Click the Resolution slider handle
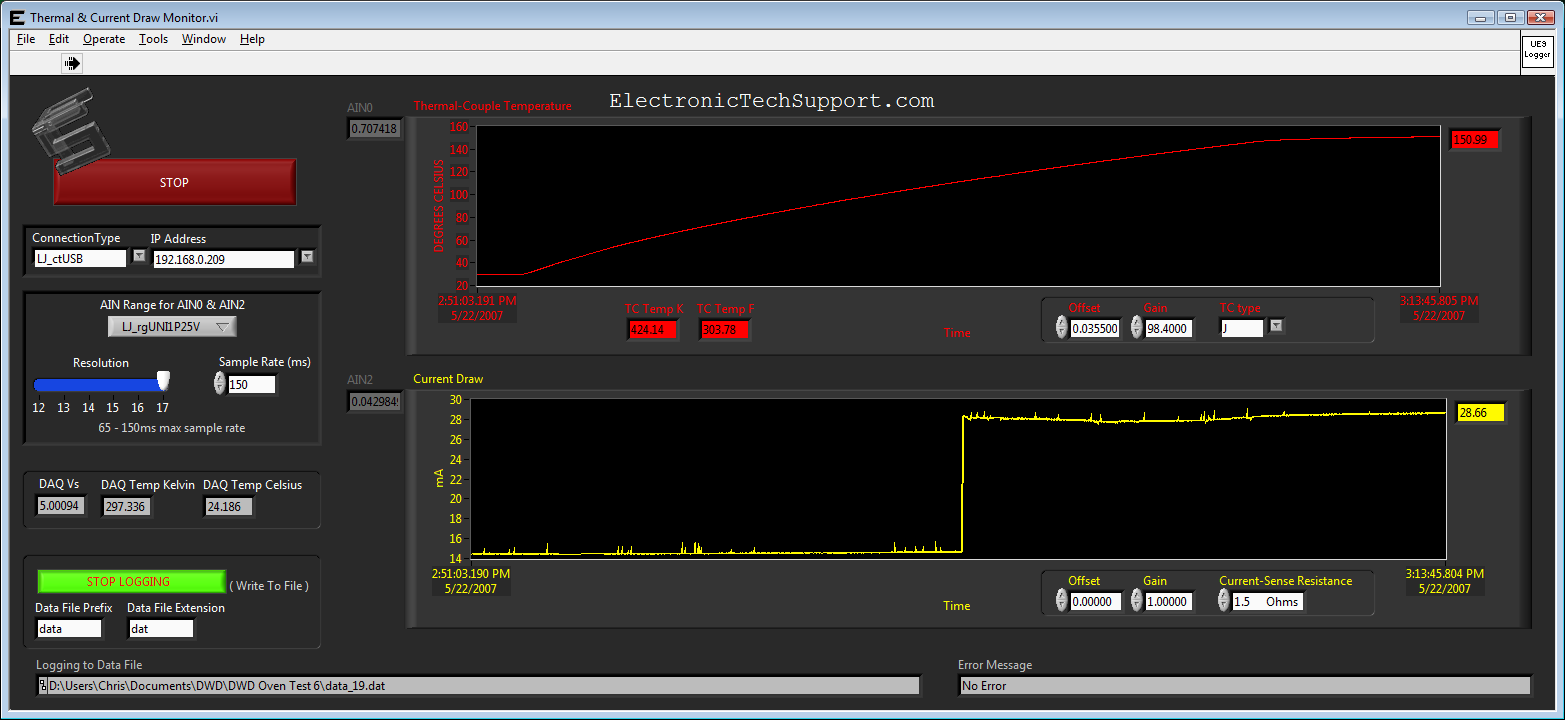The height and width of the screenshot is (720, 1565). [163, 381]
